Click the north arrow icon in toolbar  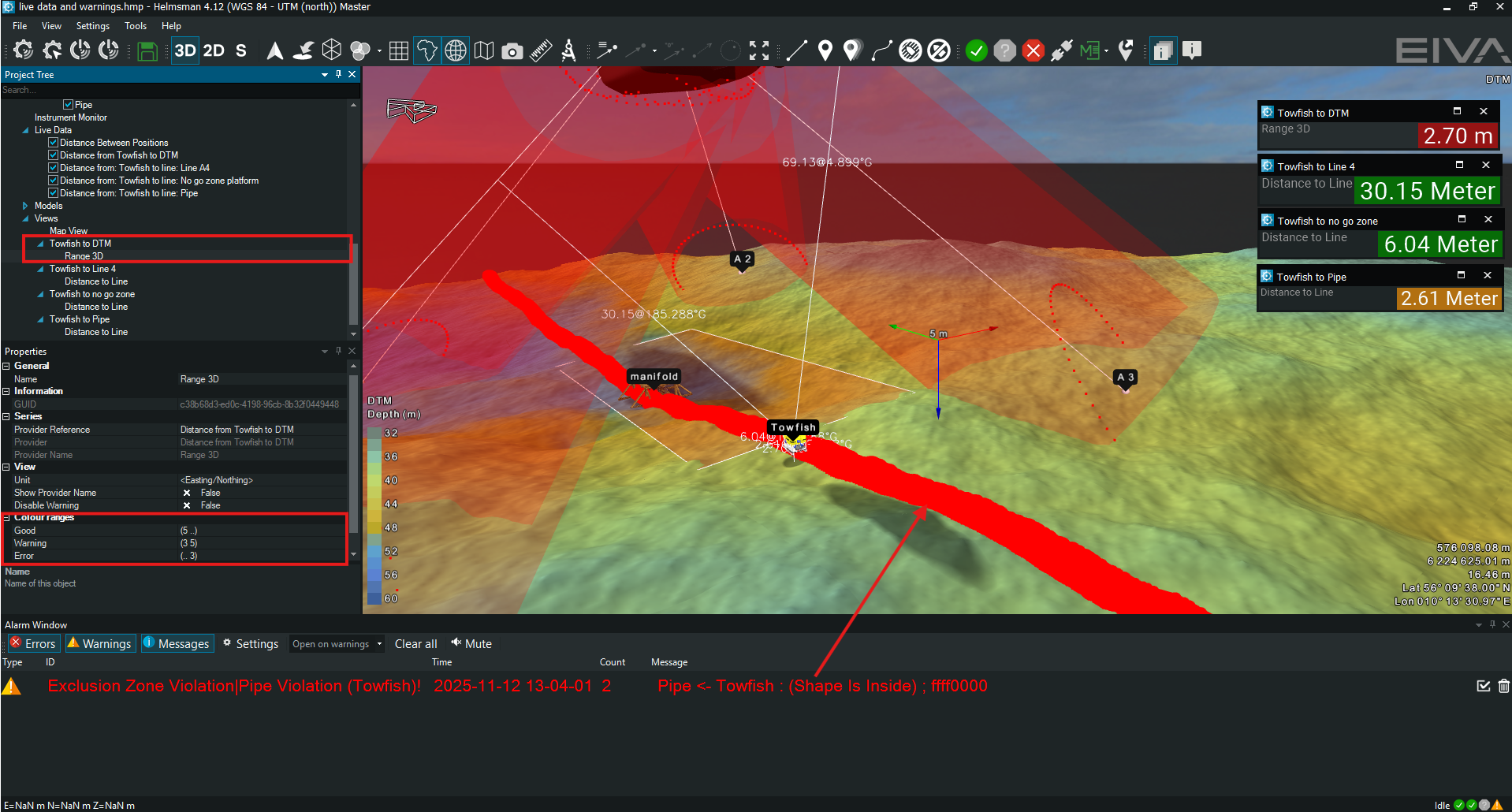tap(275, 51)
